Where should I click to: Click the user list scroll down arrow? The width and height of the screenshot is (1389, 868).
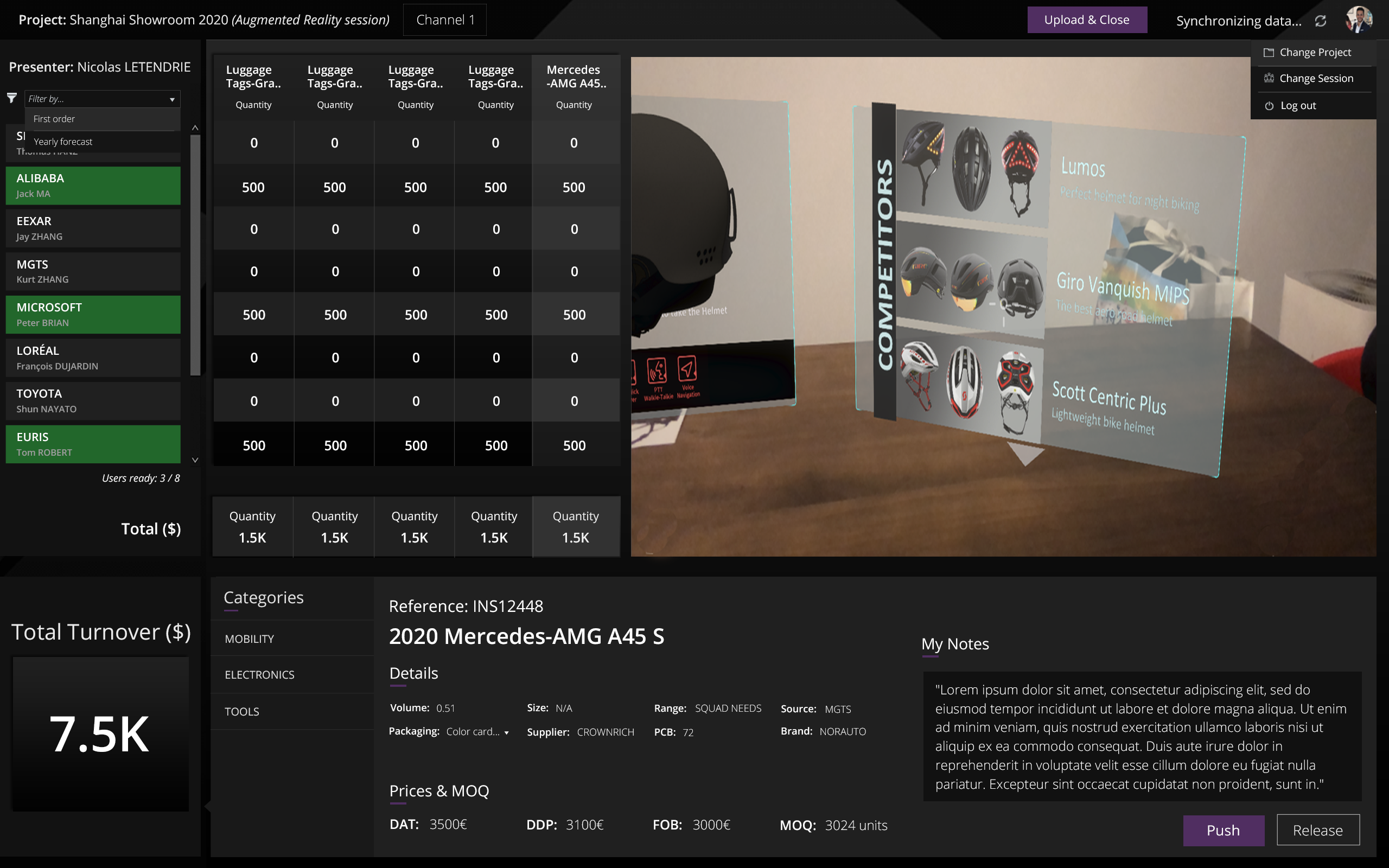[195, 460]
